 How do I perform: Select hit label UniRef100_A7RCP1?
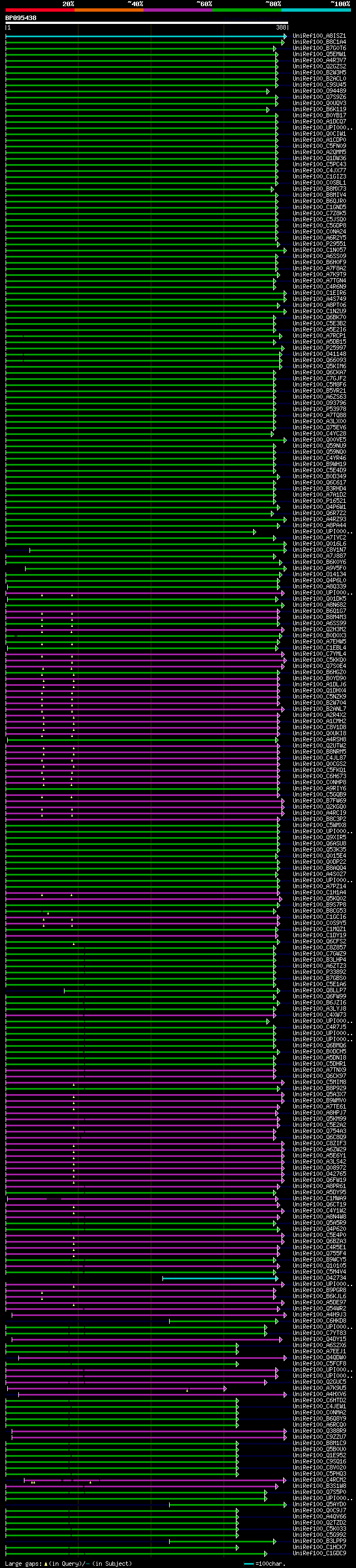319,336
